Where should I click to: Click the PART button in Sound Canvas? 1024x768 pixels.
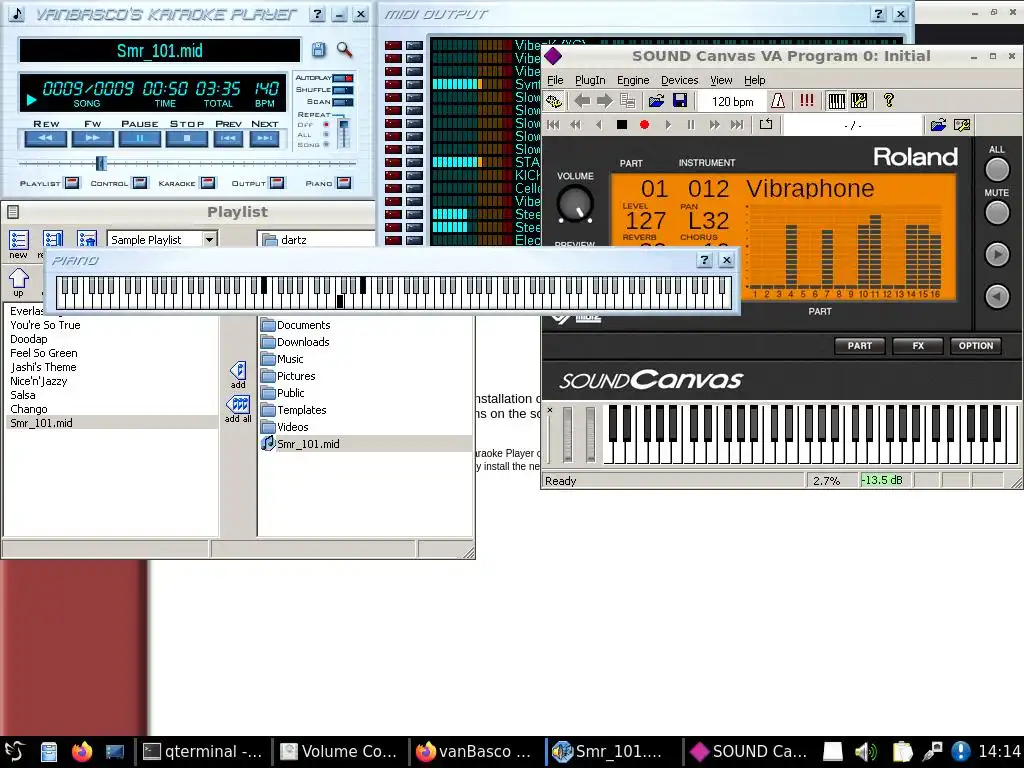859,345
